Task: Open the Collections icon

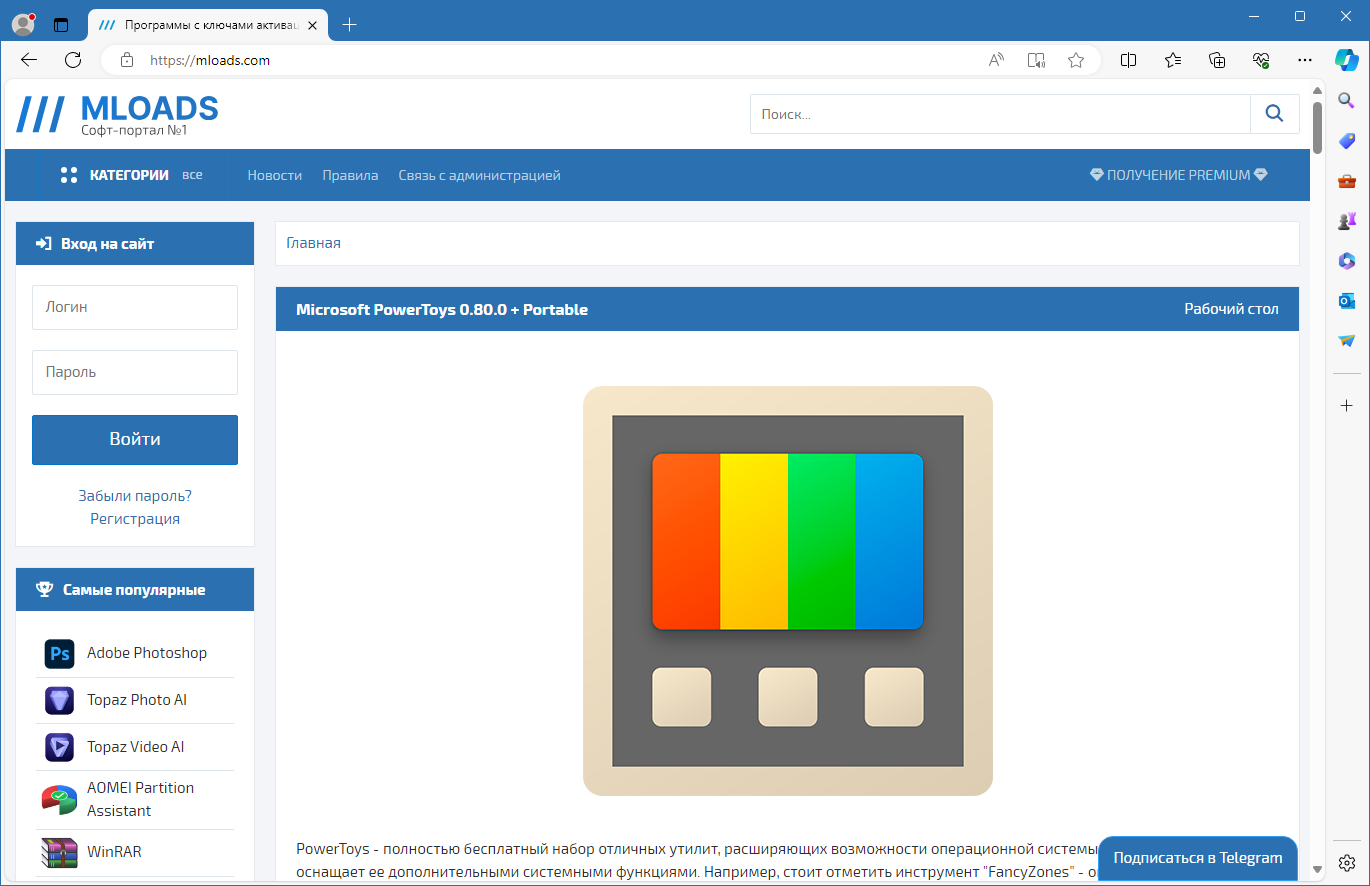Action: (x=1217, y=60)
